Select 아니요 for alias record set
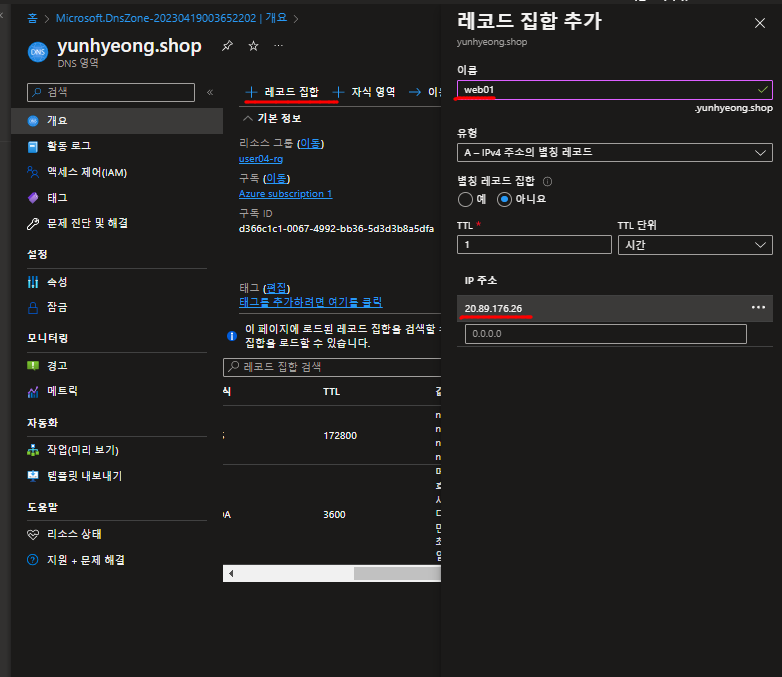 [x=504, y=200]
